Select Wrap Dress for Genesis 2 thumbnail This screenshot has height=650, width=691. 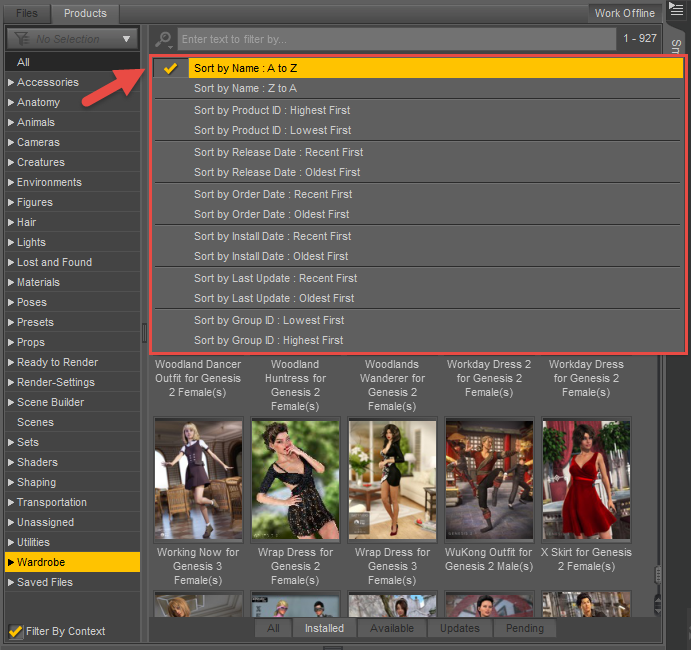point(295,480)
